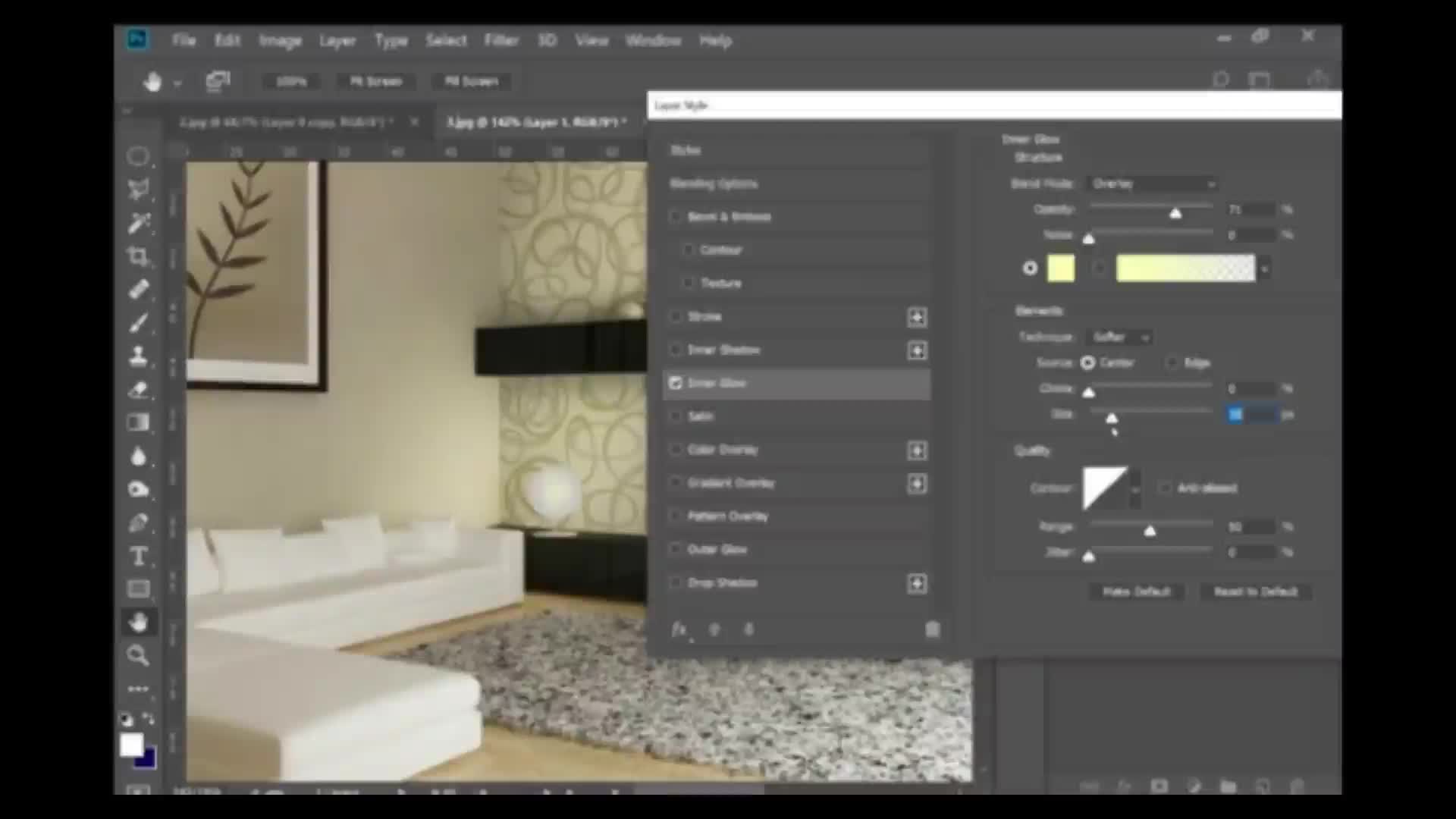1456x819 pixels.
Task: Select the Edge source radio button
Action: pos(1172,362)
